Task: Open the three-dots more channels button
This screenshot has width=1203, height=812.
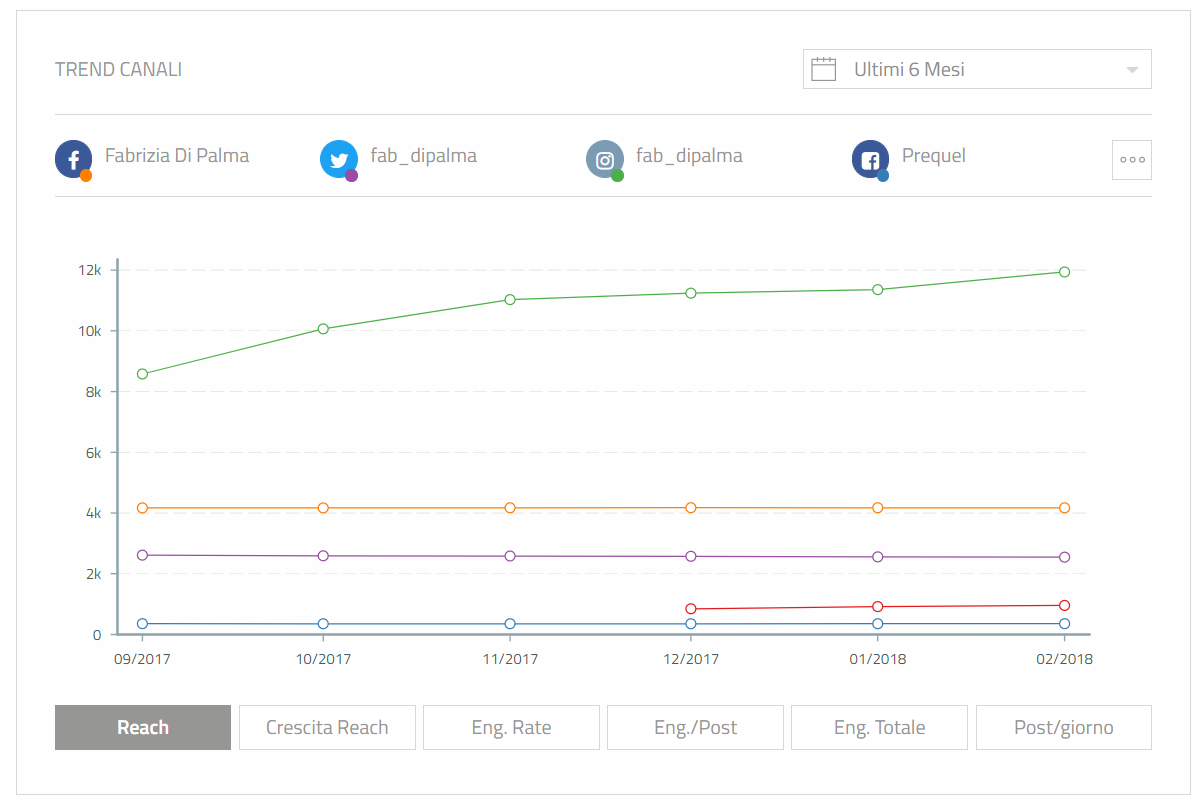Action: [1131, 160]
